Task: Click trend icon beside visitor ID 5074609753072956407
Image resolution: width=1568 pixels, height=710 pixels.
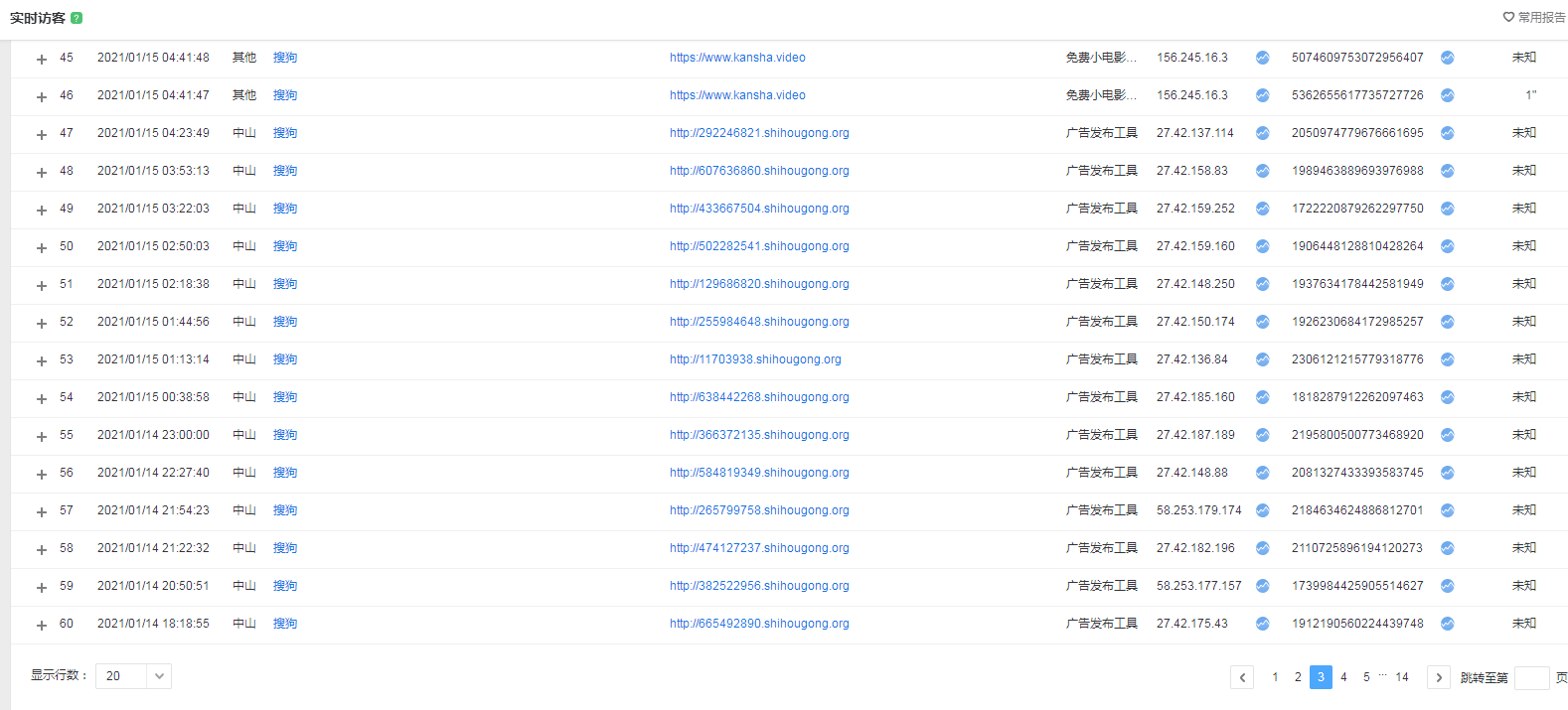Action: (x=1447, y=58)
